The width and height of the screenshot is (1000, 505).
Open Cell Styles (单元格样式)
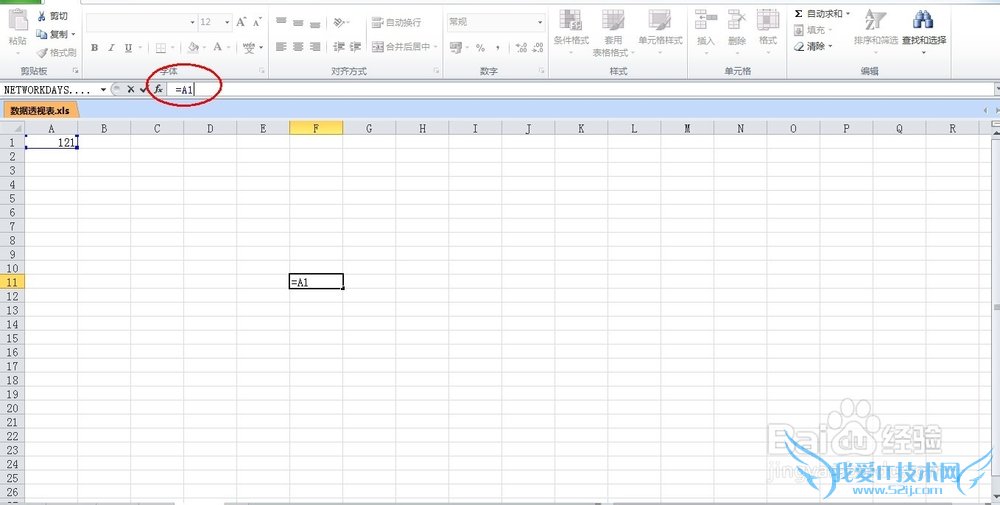point(660,31)
